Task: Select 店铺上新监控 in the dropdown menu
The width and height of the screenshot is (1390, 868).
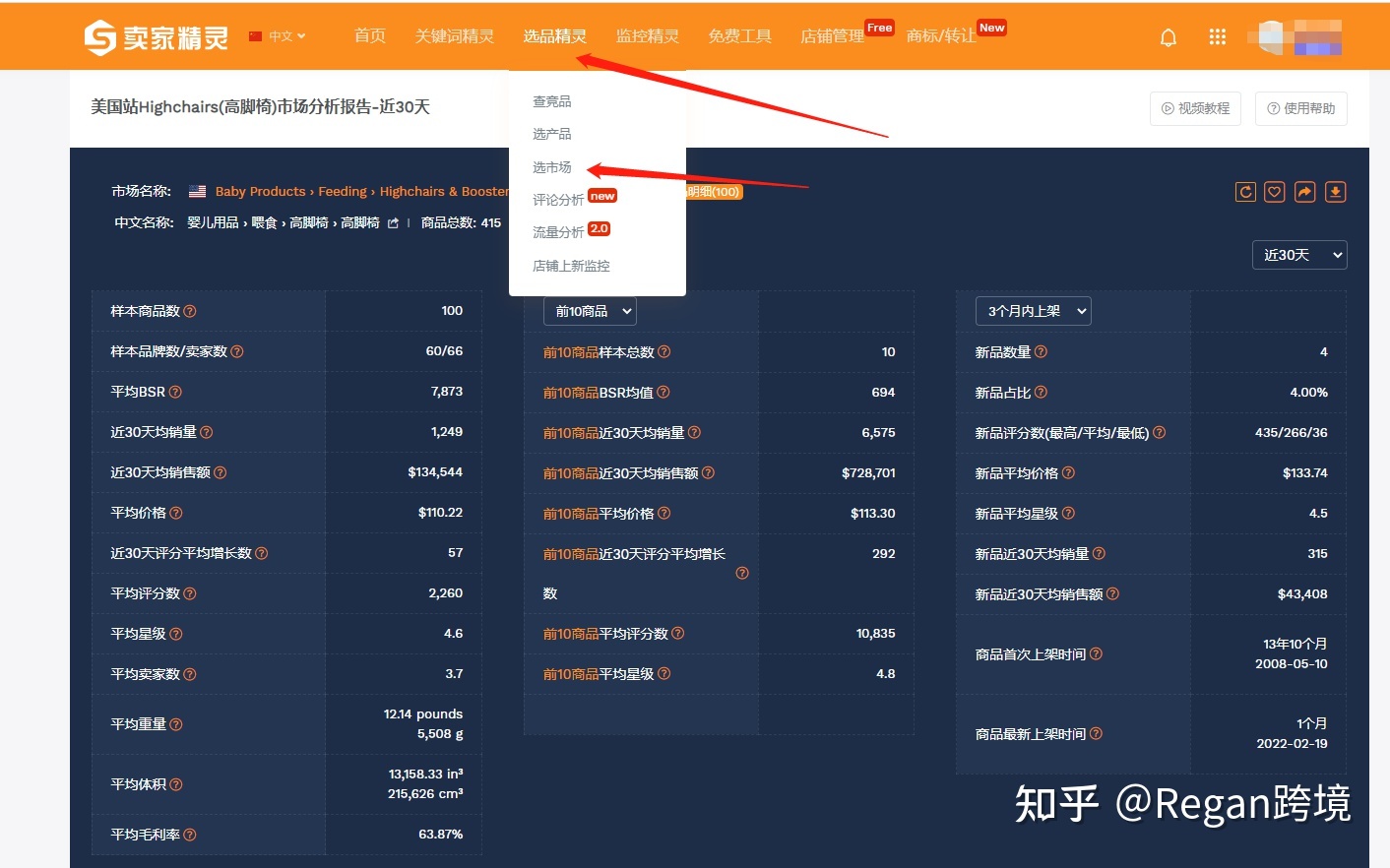Action: click(x=571, y=266)
